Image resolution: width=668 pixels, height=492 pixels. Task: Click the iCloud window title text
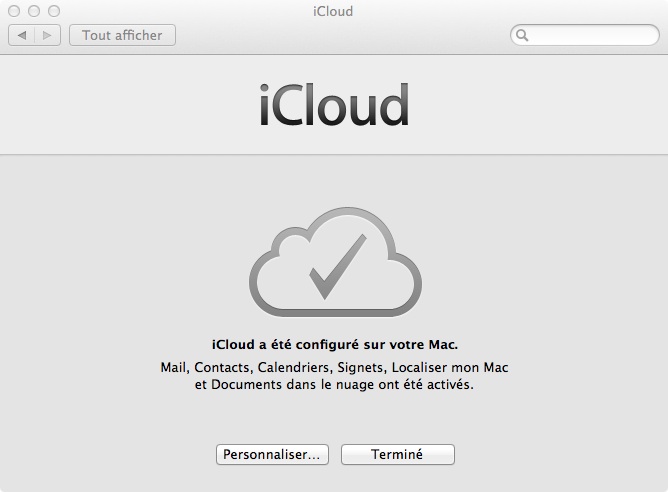click(x=333, y=11)
